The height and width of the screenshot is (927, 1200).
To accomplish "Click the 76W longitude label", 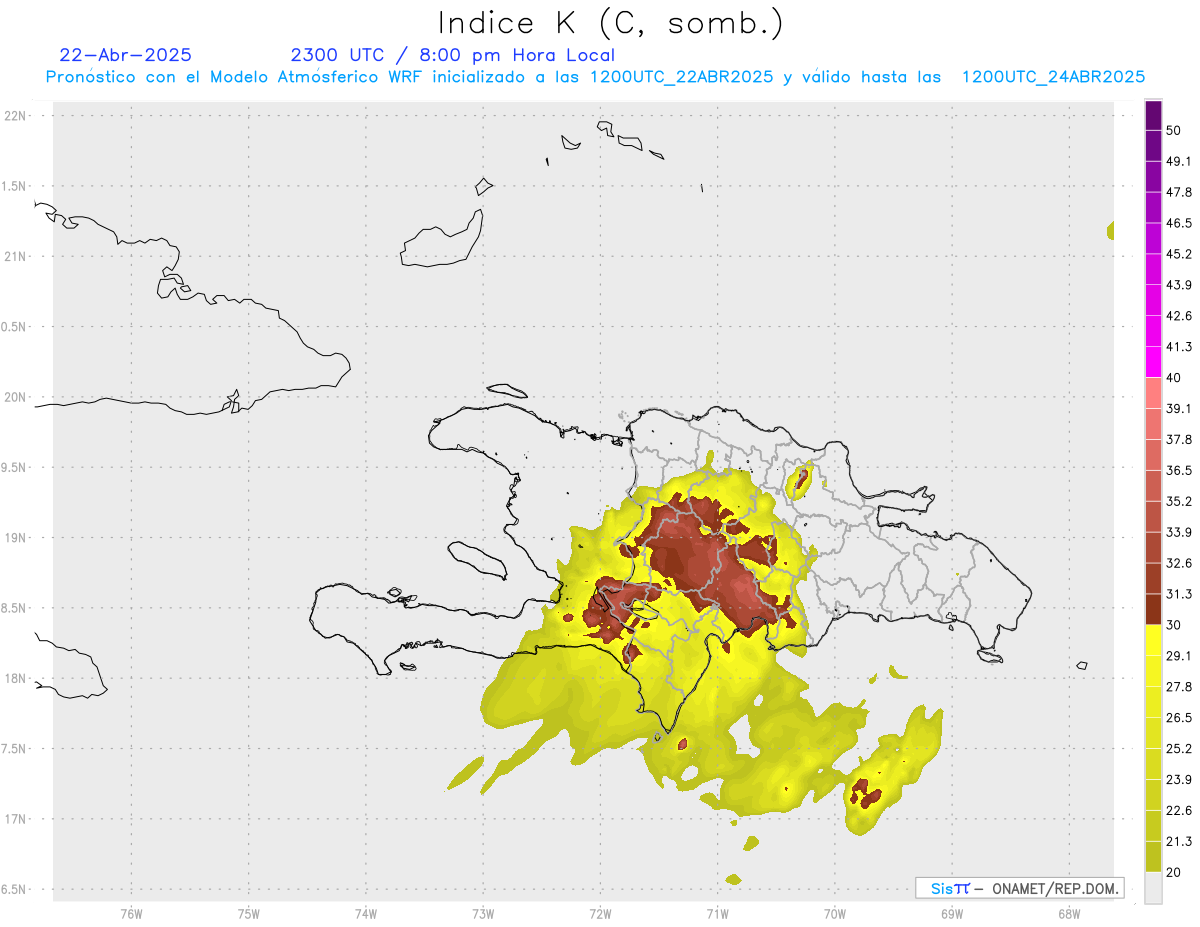I will tap(131, 914).
